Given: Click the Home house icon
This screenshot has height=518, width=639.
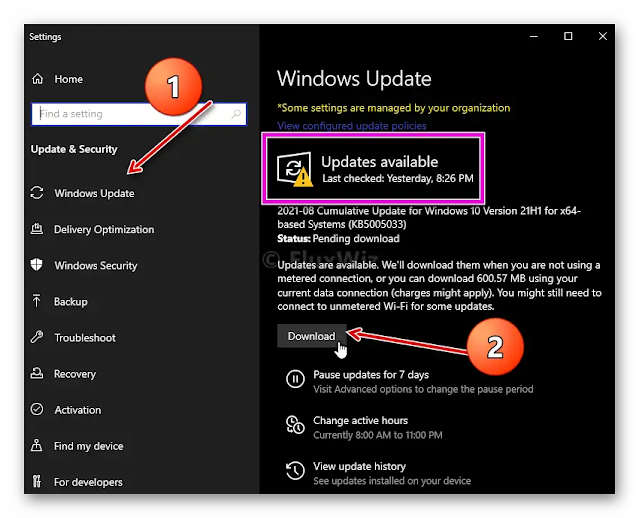Looking at the screenshot, I should [37, 79].
